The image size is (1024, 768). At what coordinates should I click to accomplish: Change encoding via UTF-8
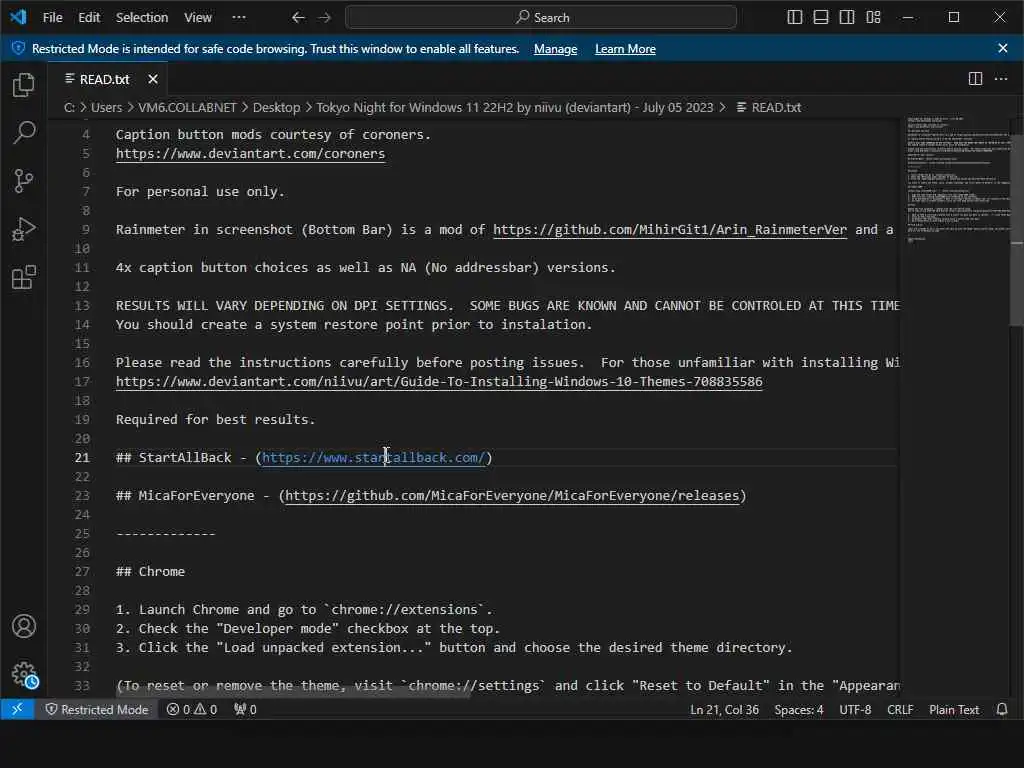click(855, 709)
